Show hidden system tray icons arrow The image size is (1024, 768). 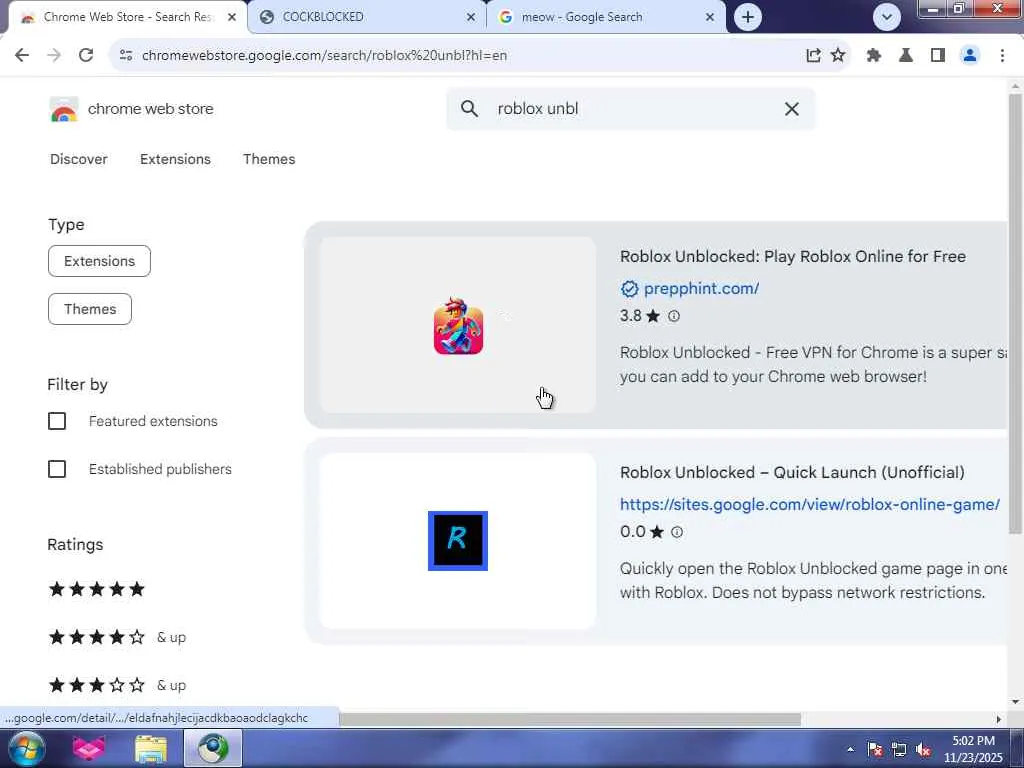[x=850, y=749]
